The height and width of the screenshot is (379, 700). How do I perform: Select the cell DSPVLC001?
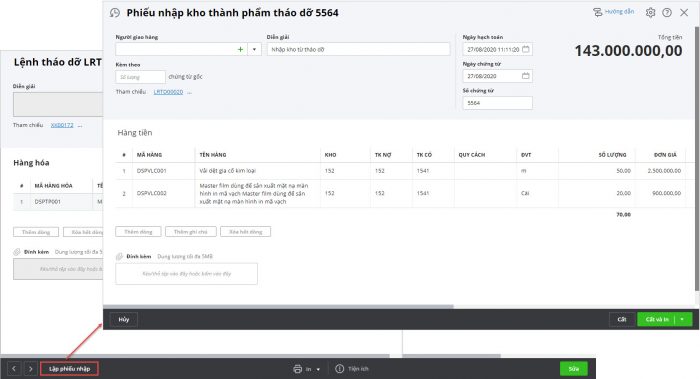point(152,171)
